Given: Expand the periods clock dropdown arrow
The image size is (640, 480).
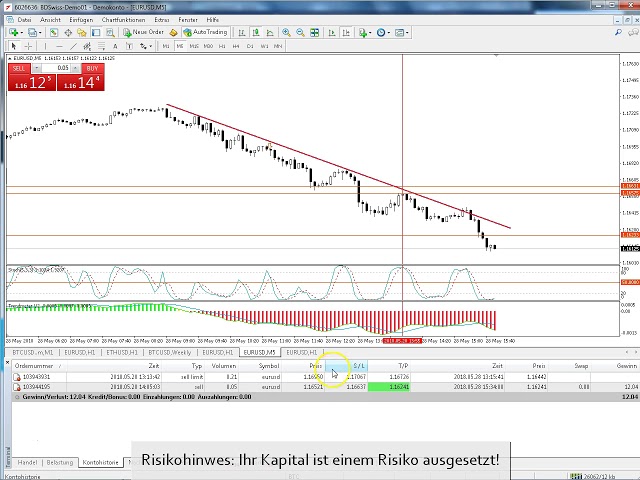Looking at the screenshot, I should (389, 33).
